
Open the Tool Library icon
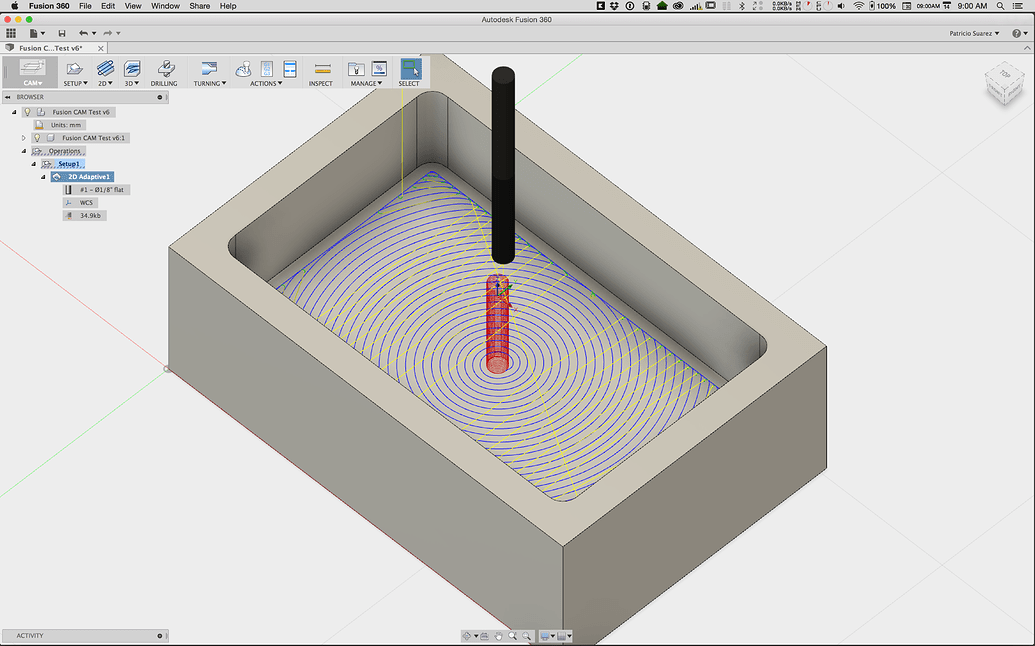pyautogui.click(x=356, y=69)
